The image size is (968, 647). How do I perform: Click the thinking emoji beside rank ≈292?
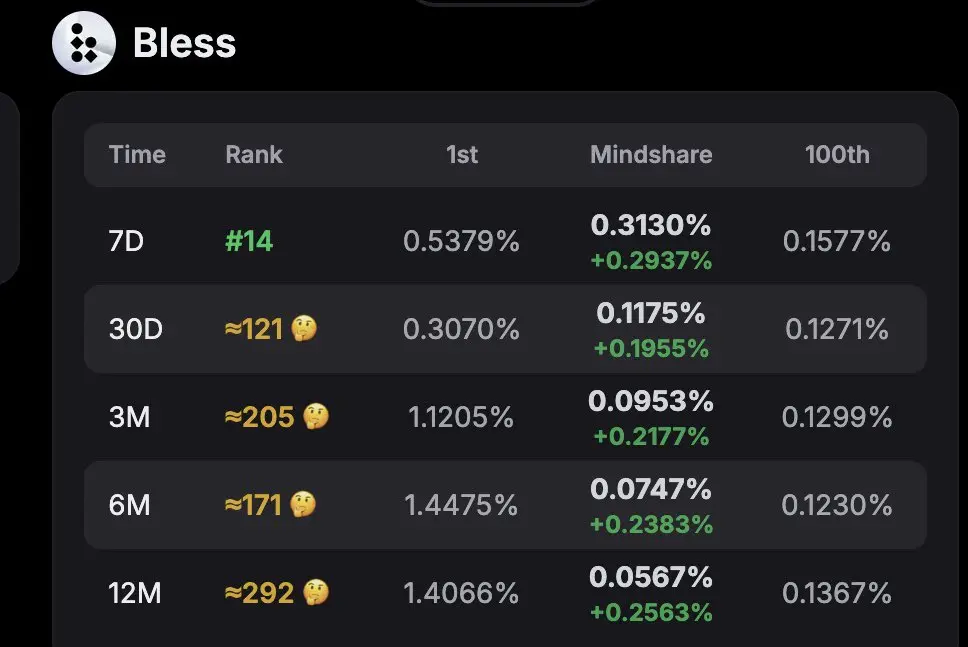(315, 593)
